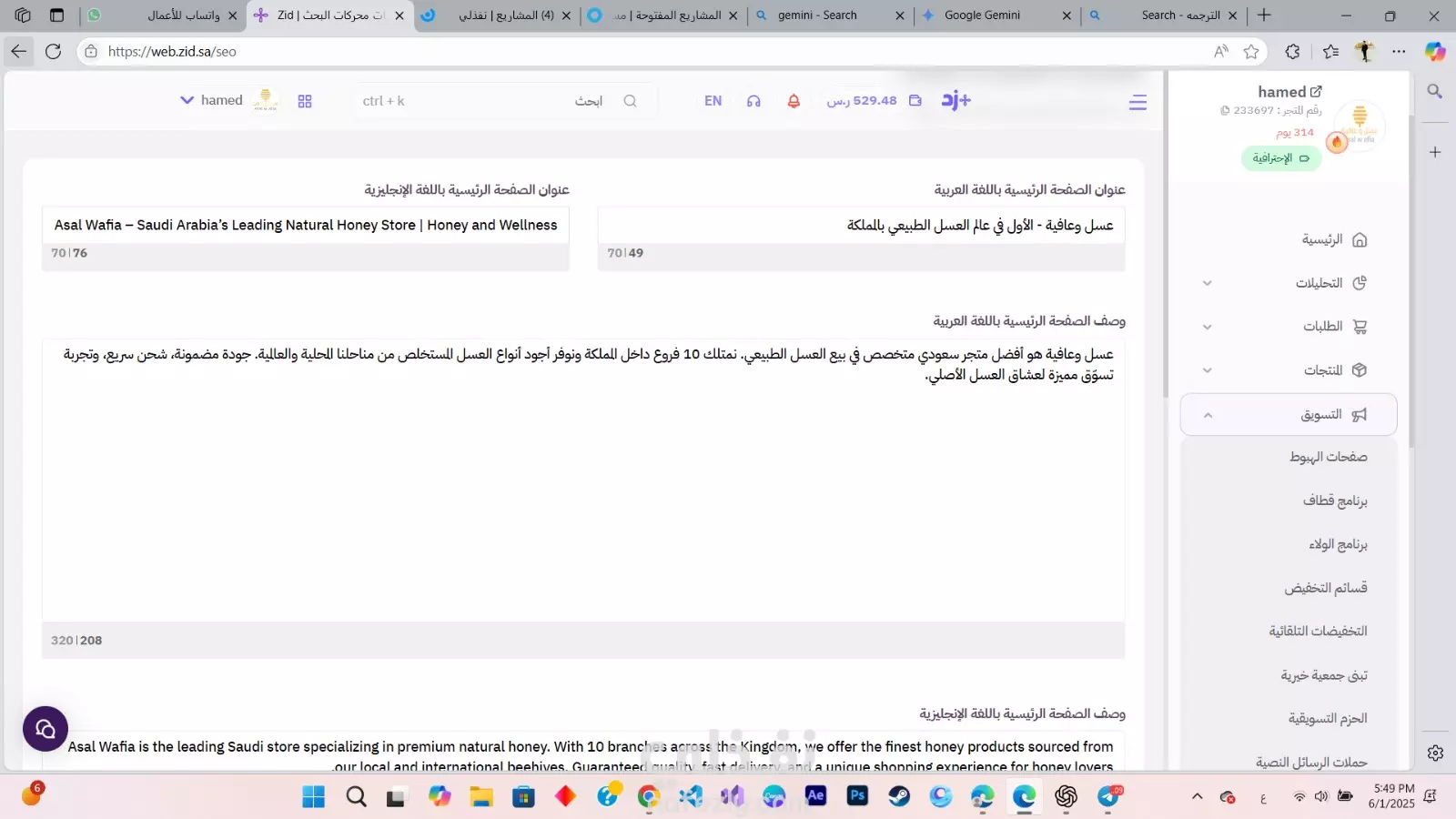
Task: Click the الإحترافية plan badge
Action: (1281, 157)
